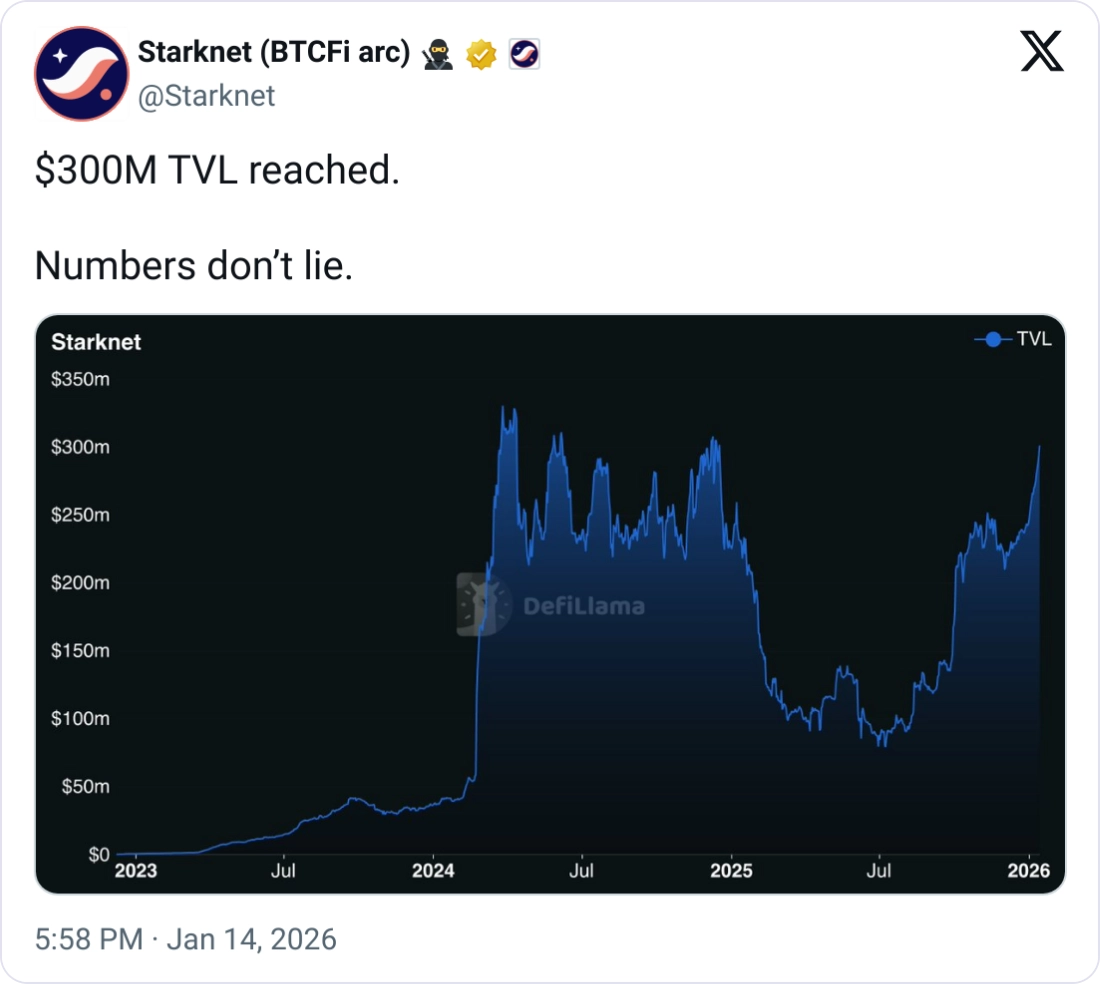1100x984 pixels.
Task: Click the gold verified checkmark badge
Action: pos(481,54)
